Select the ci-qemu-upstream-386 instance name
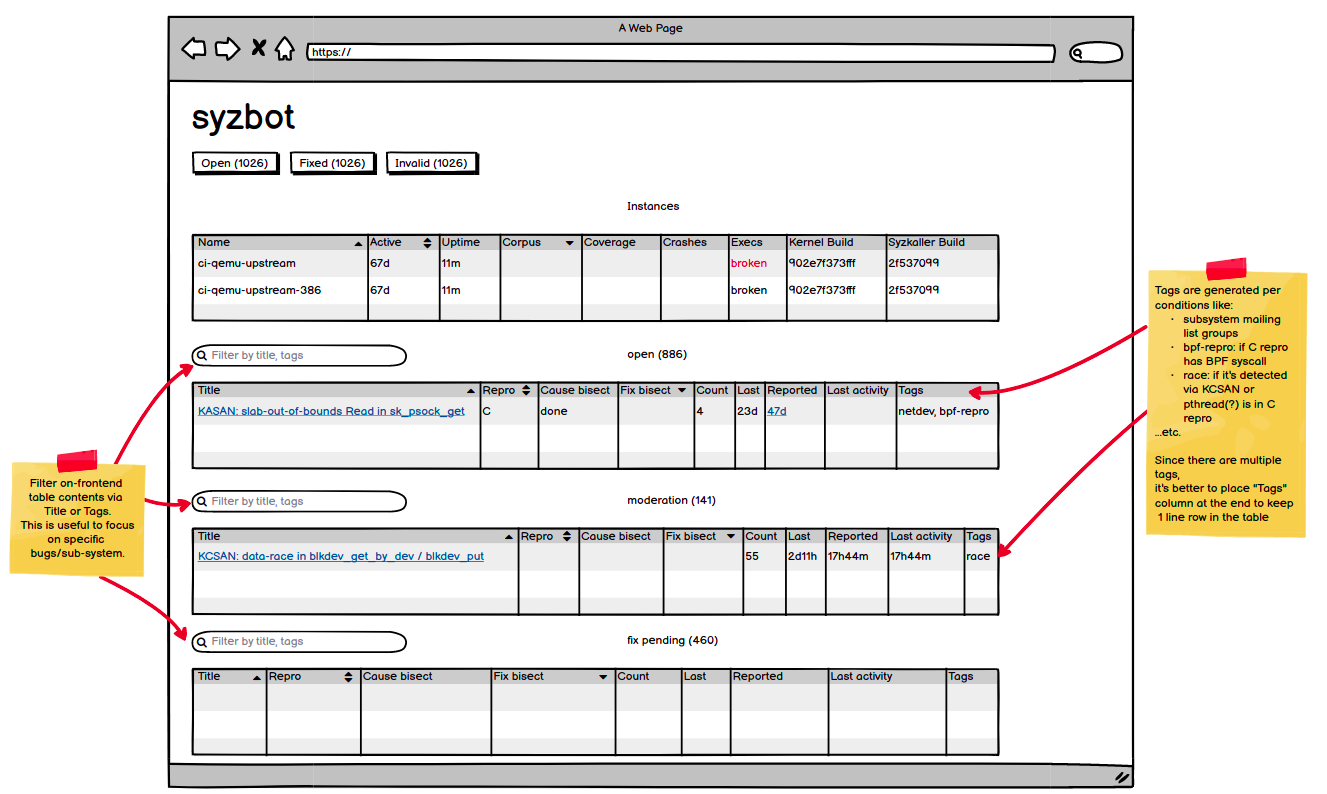The image size is (1327, 794). coord(259,290)
